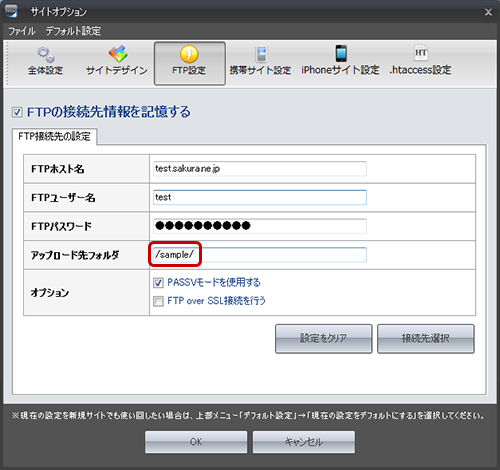Image resolution: width=500 pixels, height=470 pixels.
Task: Enable FTP over SSL接続を行う checkbox
Action: tap(158, 301)
